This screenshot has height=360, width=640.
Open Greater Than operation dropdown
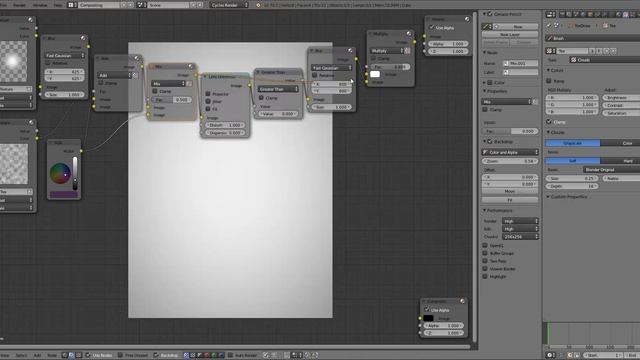tap(278, 89)
